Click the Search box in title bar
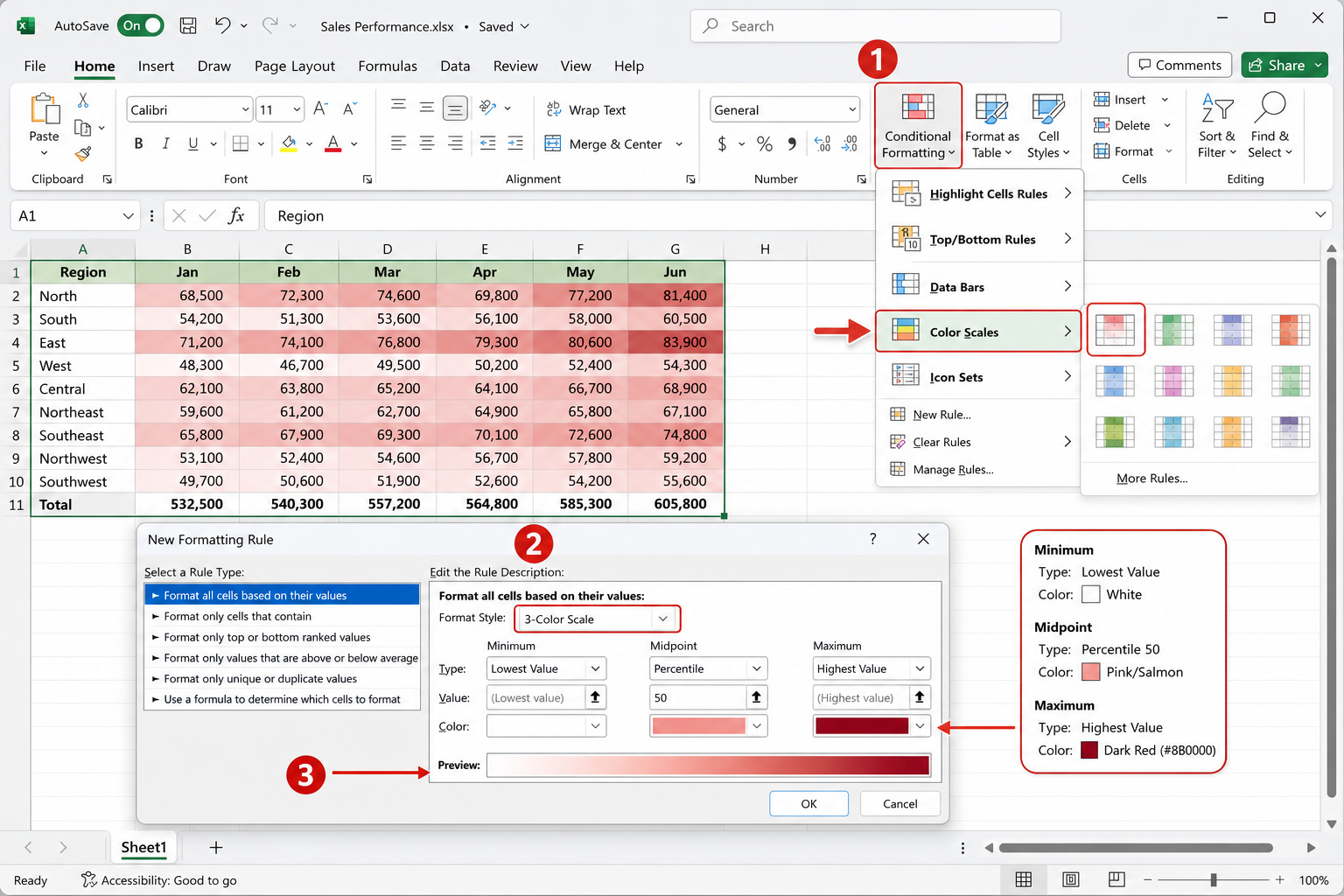This screenshot has width=1344, height=896. click(x=875, y=25)
